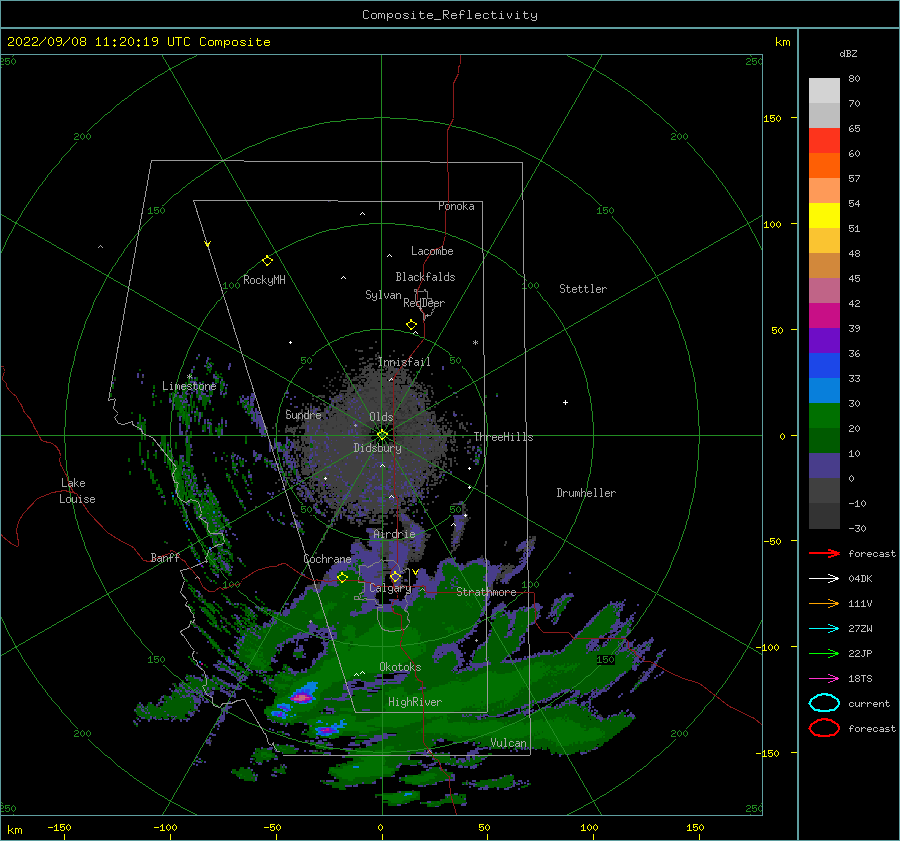Click the RedDeer city label
Screen dimensions: 900x841
[x=424, y=303]
